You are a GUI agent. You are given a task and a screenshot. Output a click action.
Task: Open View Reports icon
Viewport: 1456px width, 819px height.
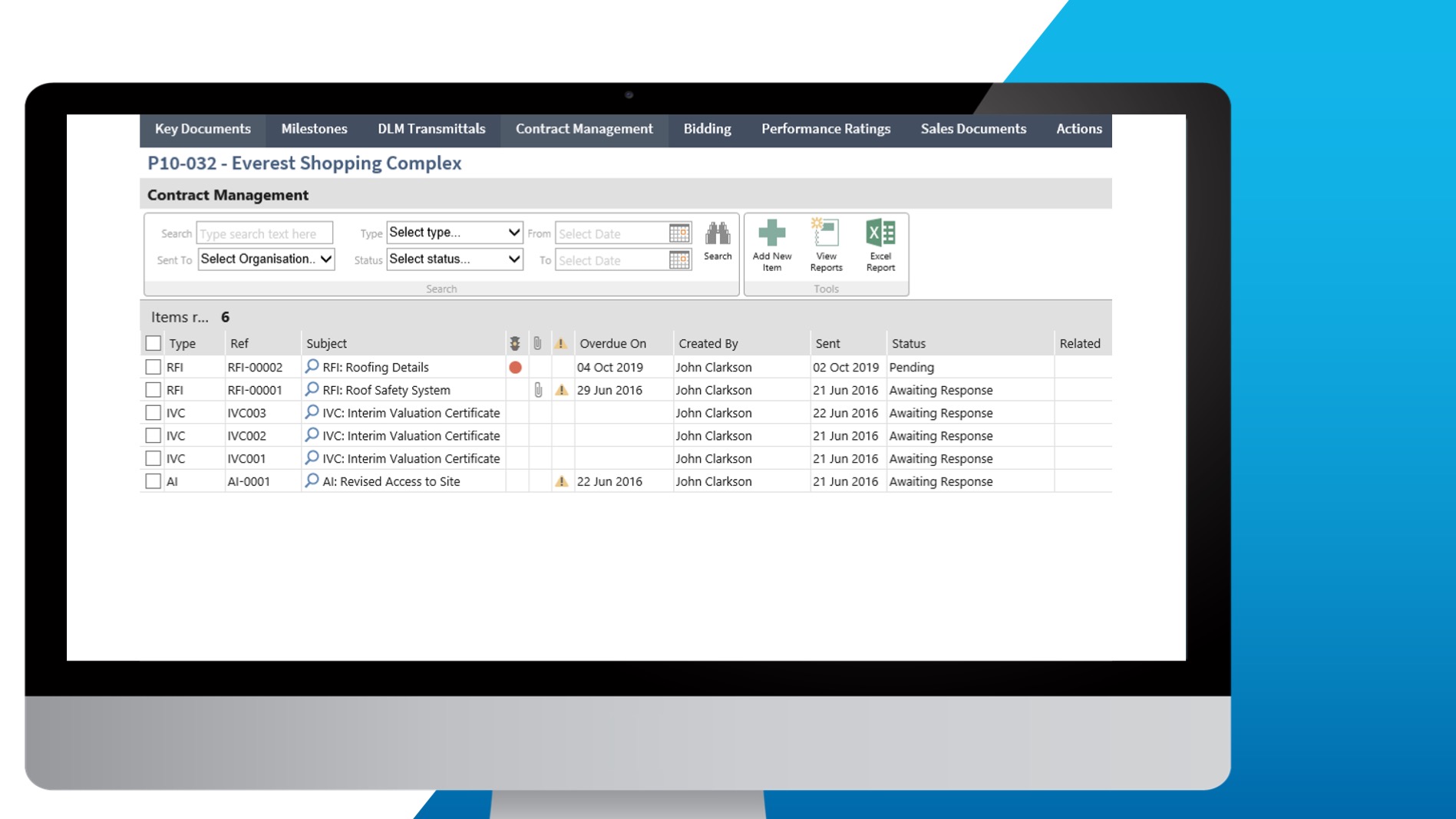point(826,233)
